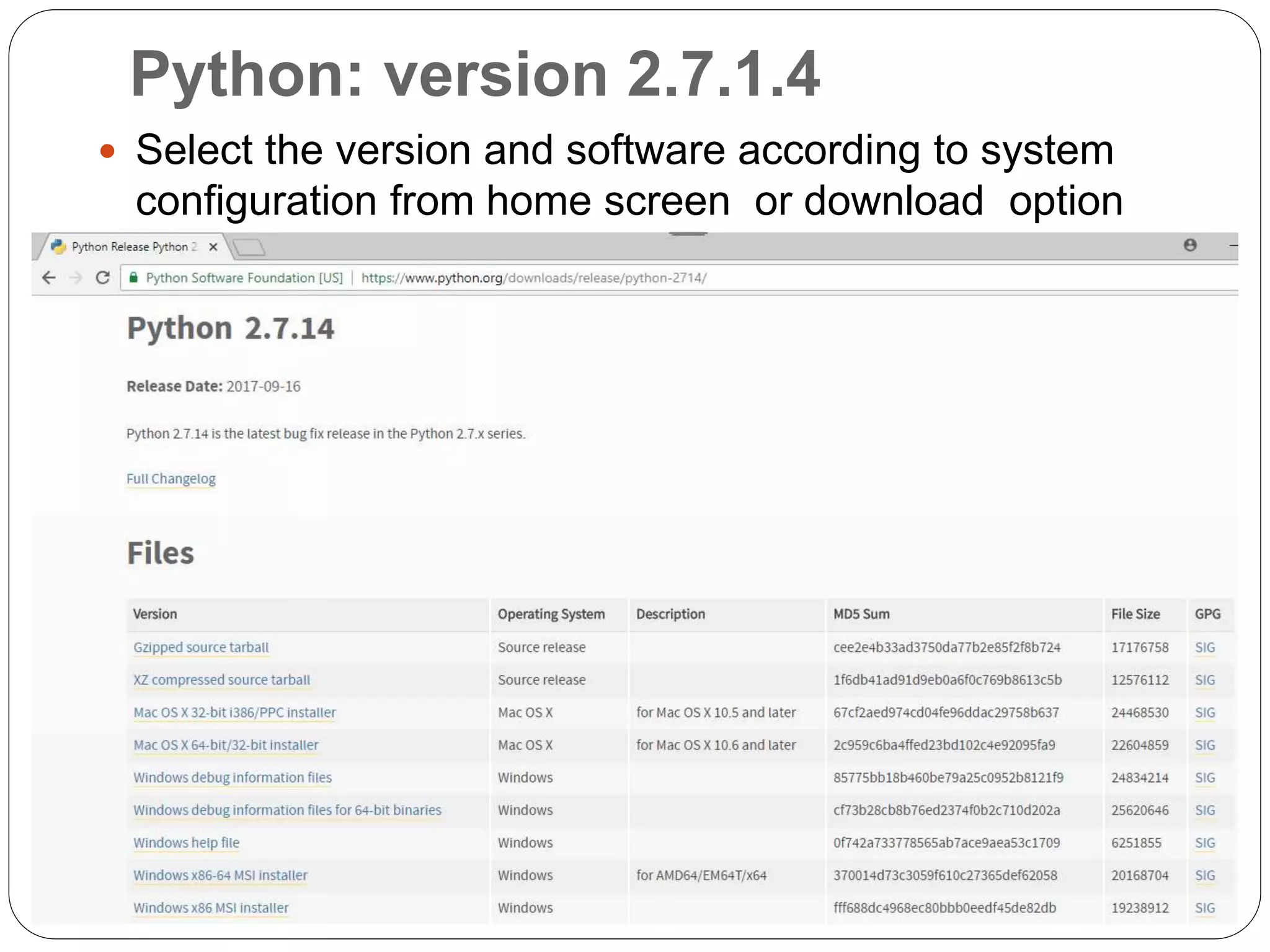Open SIG link for Windows x86 MSI installer
This screenshot has height=952, width=1270.
1205,908
